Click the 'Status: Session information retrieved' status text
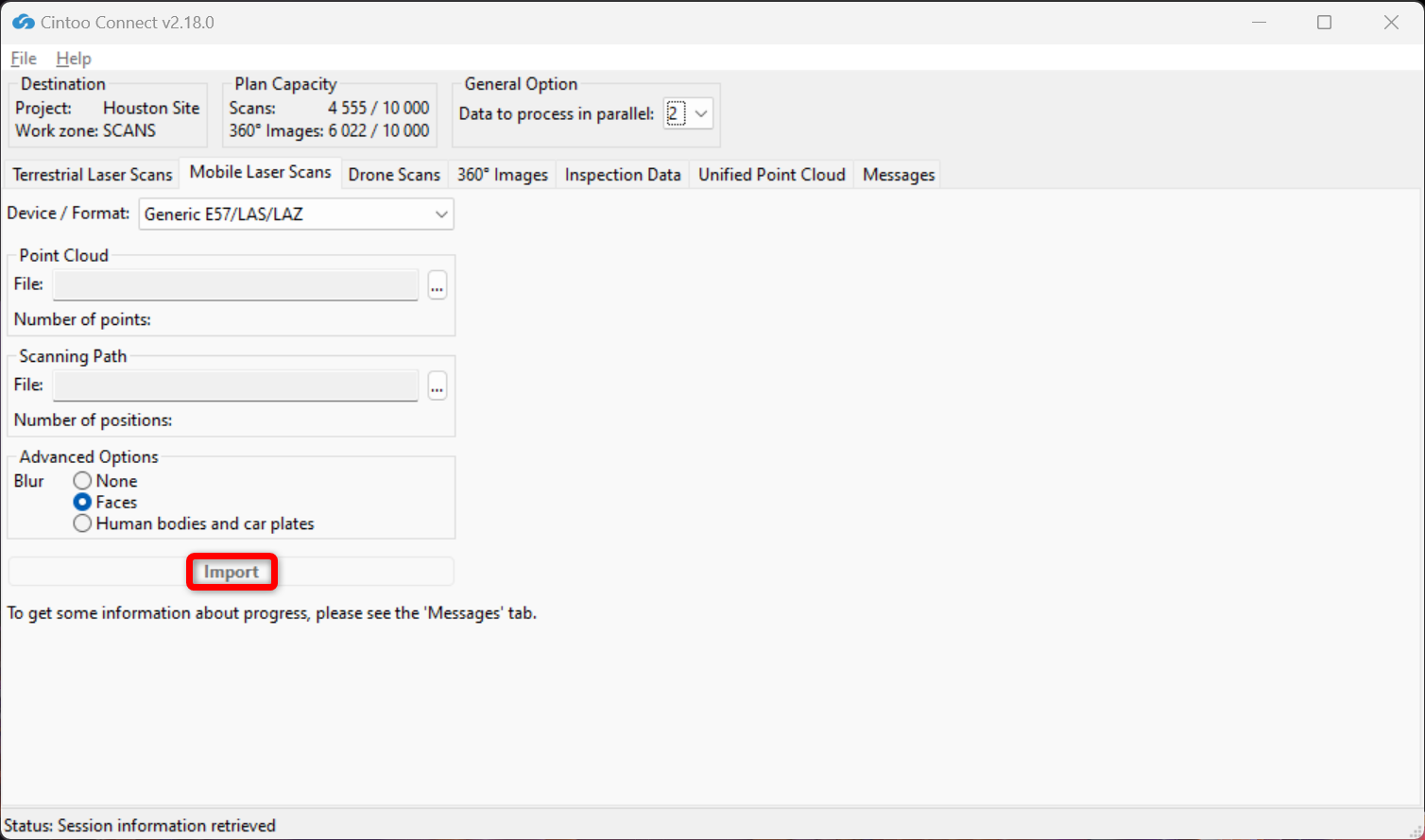Viewport: 1425px width, 840px height. (140, 826)
